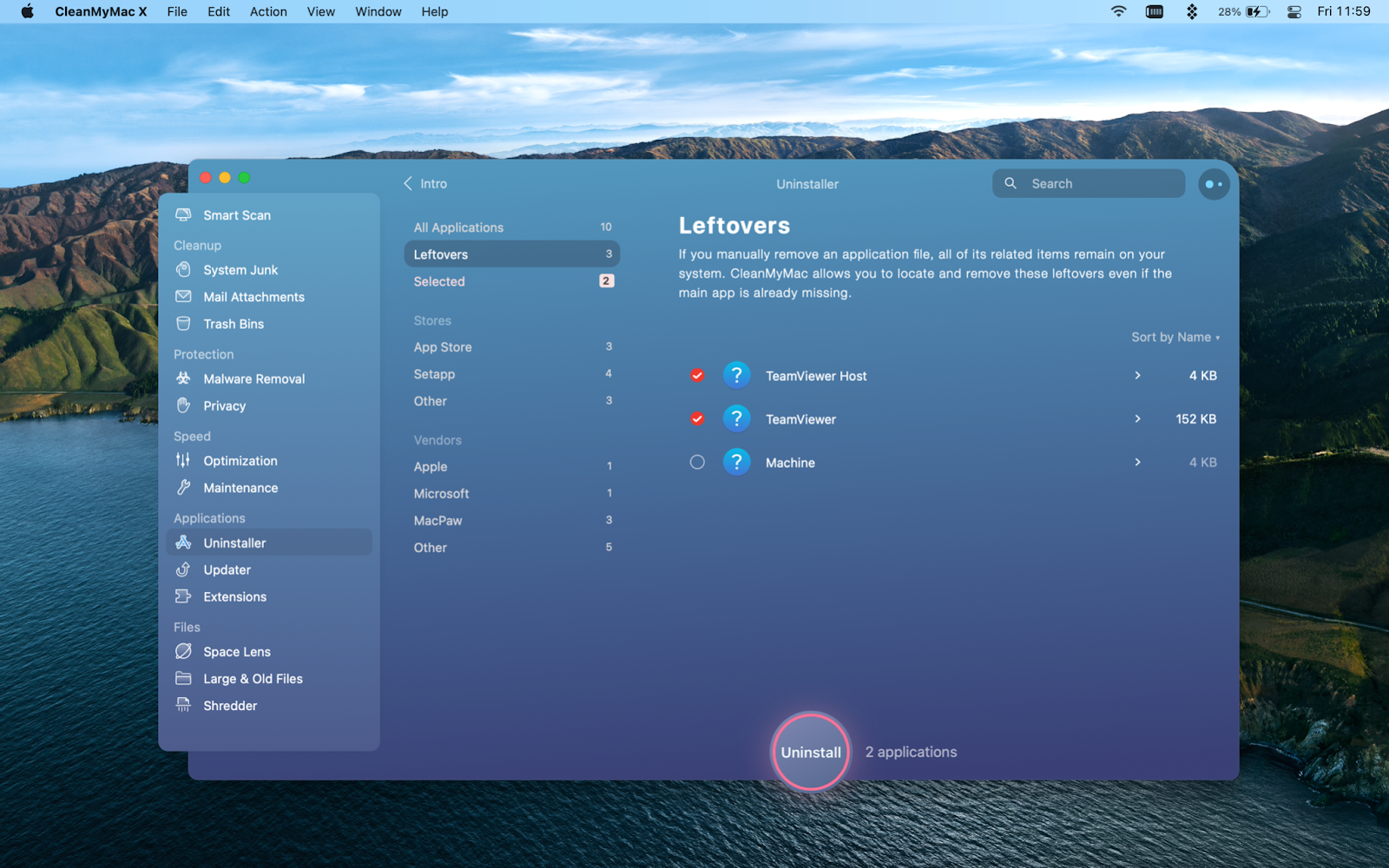Go back to Intro
Viewport: 1389px width, 868px height.
(425, 183)
